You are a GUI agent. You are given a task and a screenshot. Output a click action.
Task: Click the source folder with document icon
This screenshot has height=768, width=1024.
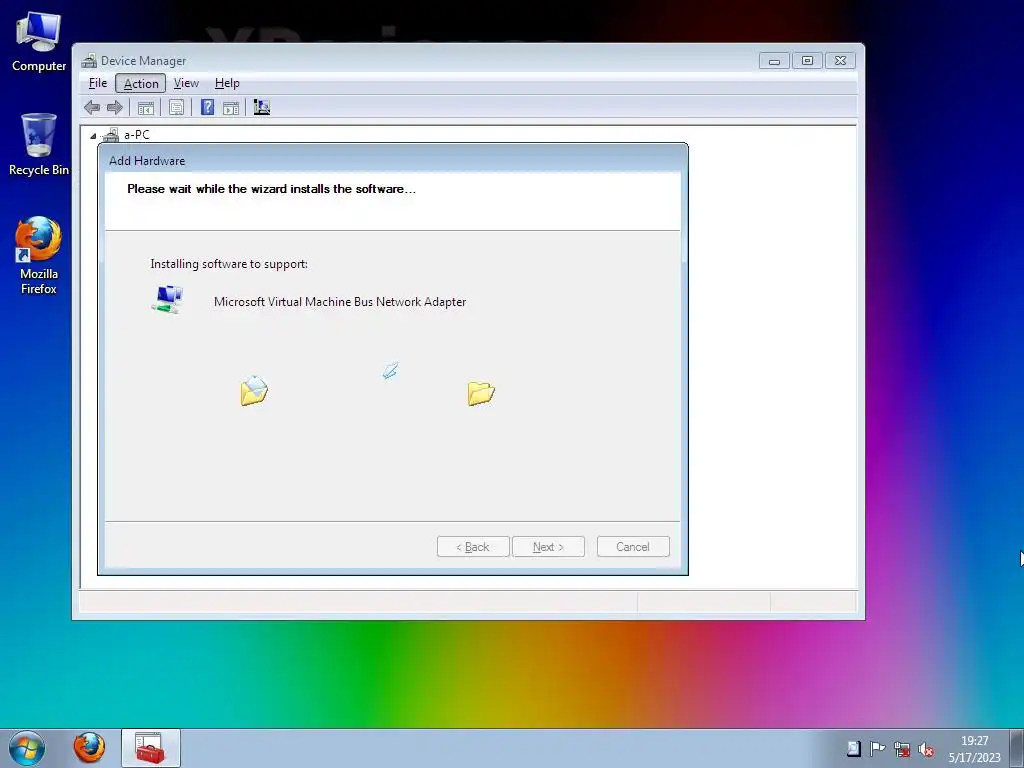tap(253, 391)
